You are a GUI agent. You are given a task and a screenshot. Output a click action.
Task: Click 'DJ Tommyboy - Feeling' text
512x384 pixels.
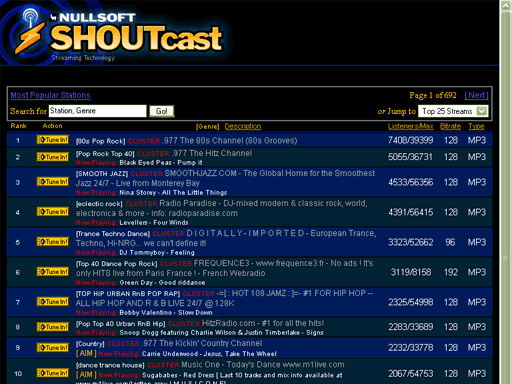[157, 253]
